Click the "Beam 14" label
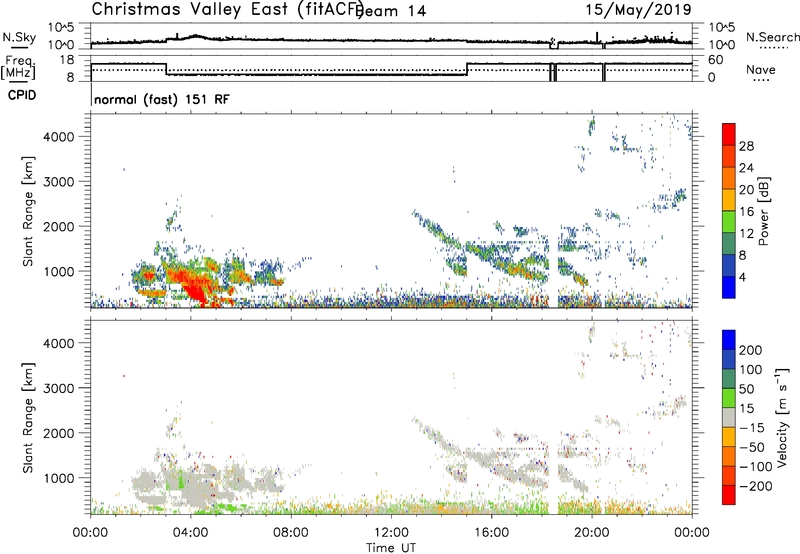 [391, 11]
